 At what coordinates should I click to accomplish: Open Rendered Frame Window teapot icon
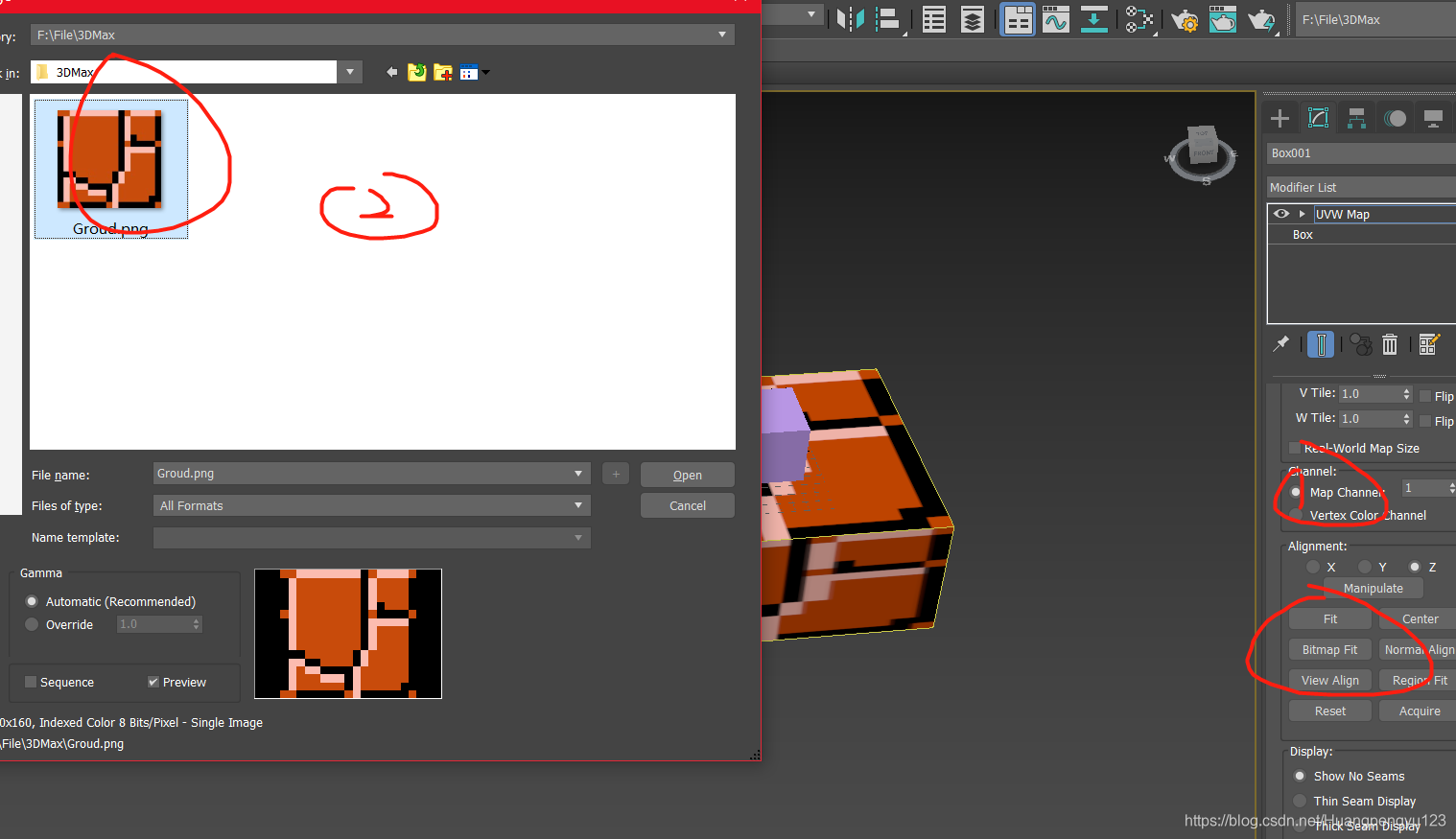[x=1223, y=19]
